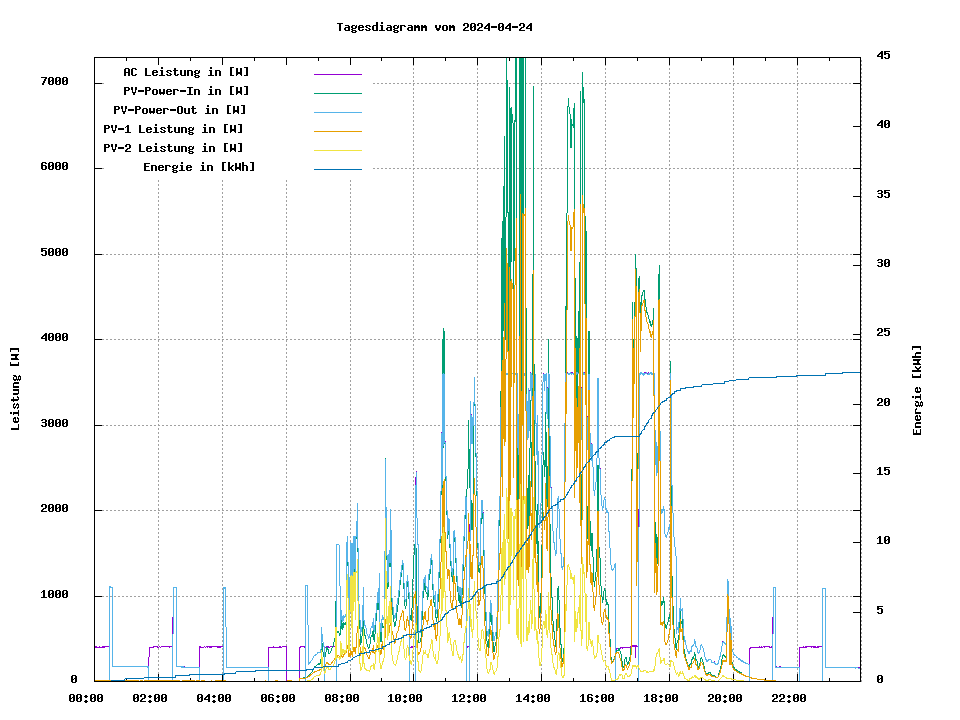
Task: Click the 45 value on the energy axis
Action: point(884,55)
